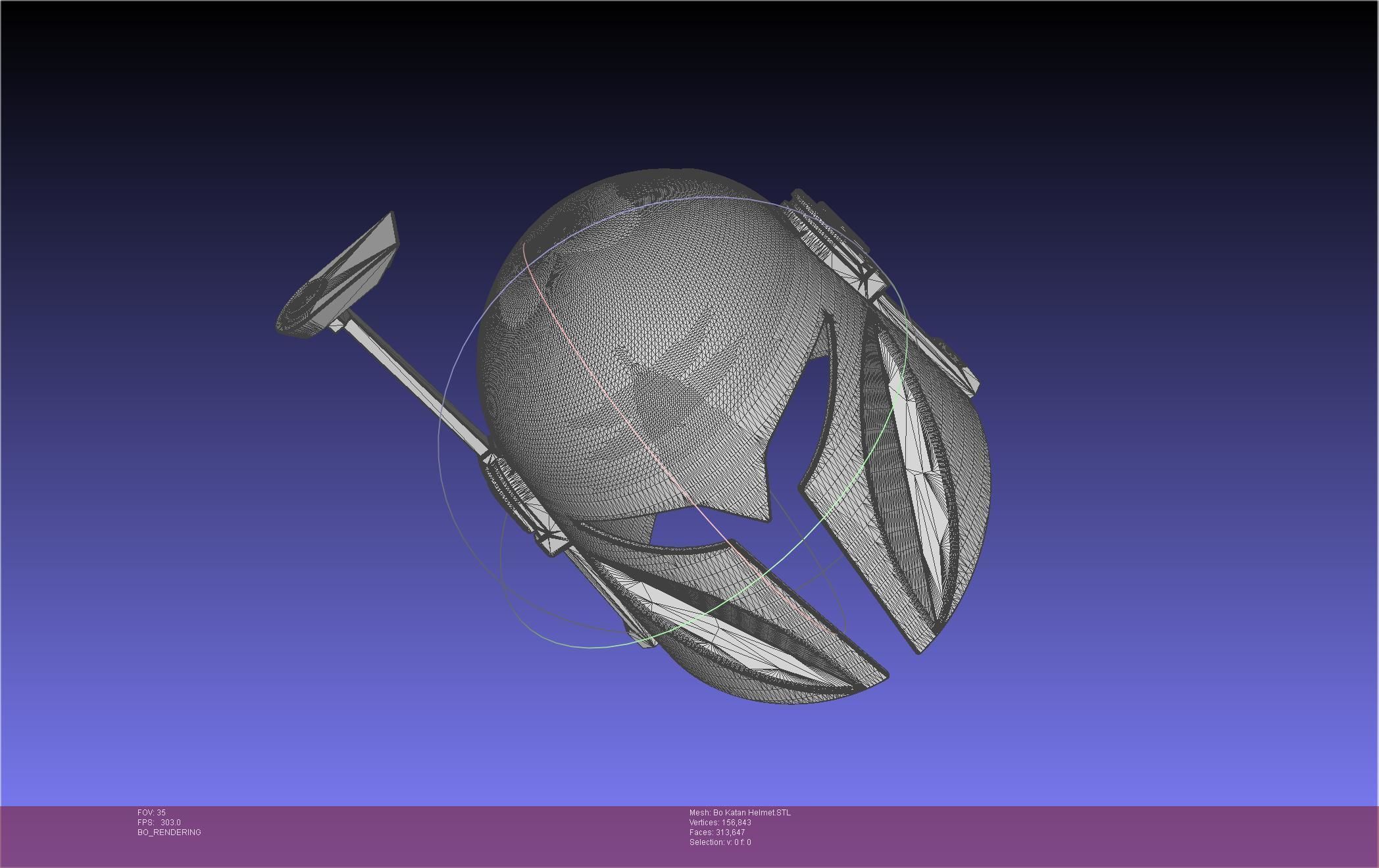
Task: Click the Mesh: Bo Katan Helmet.STL text
Action: (x=740, y=813)
